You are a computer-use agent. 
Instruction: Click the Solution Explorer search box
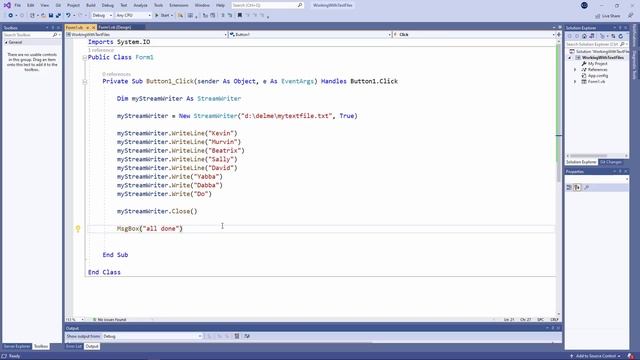click(596, 44)
